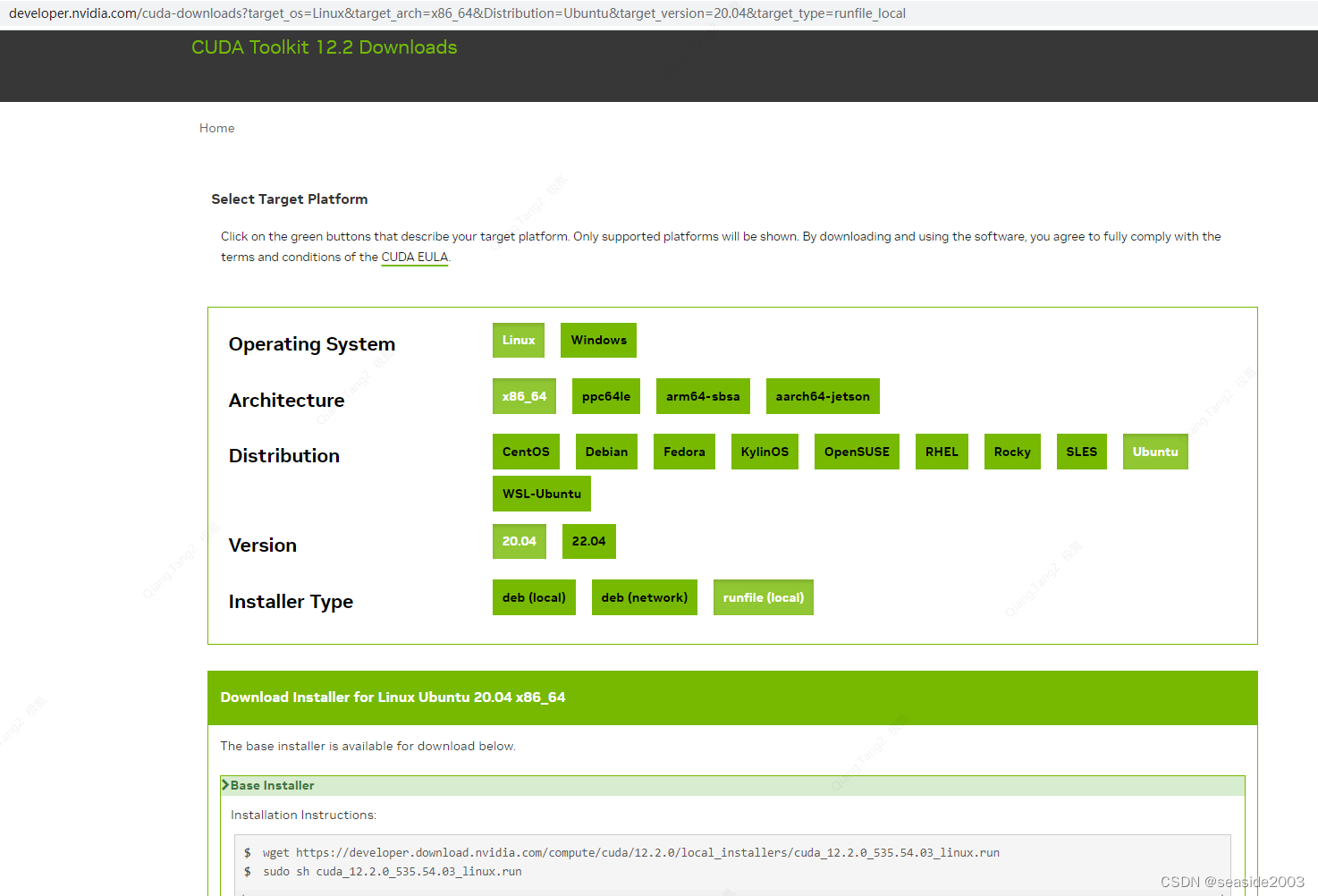Pick Ubuntu distribution
1318x896 pixels.
(1155, 452)
